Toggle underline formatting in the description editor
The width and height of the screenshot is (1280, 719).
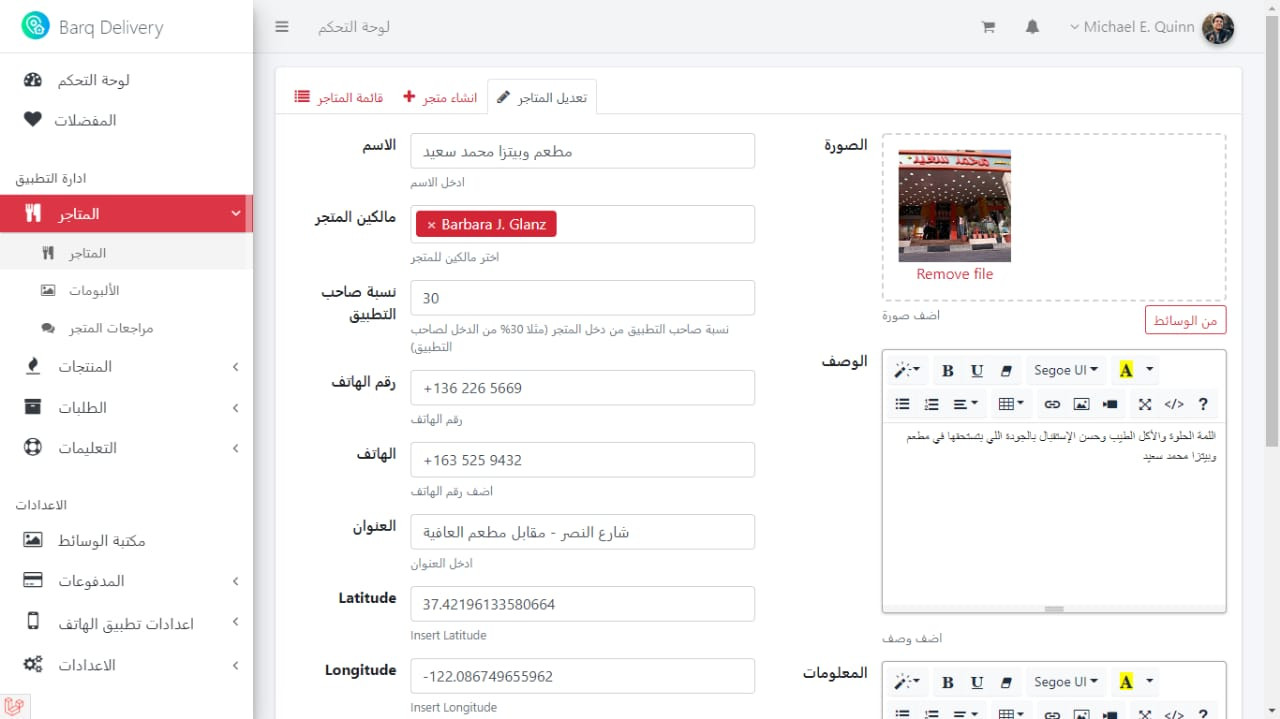976,370
